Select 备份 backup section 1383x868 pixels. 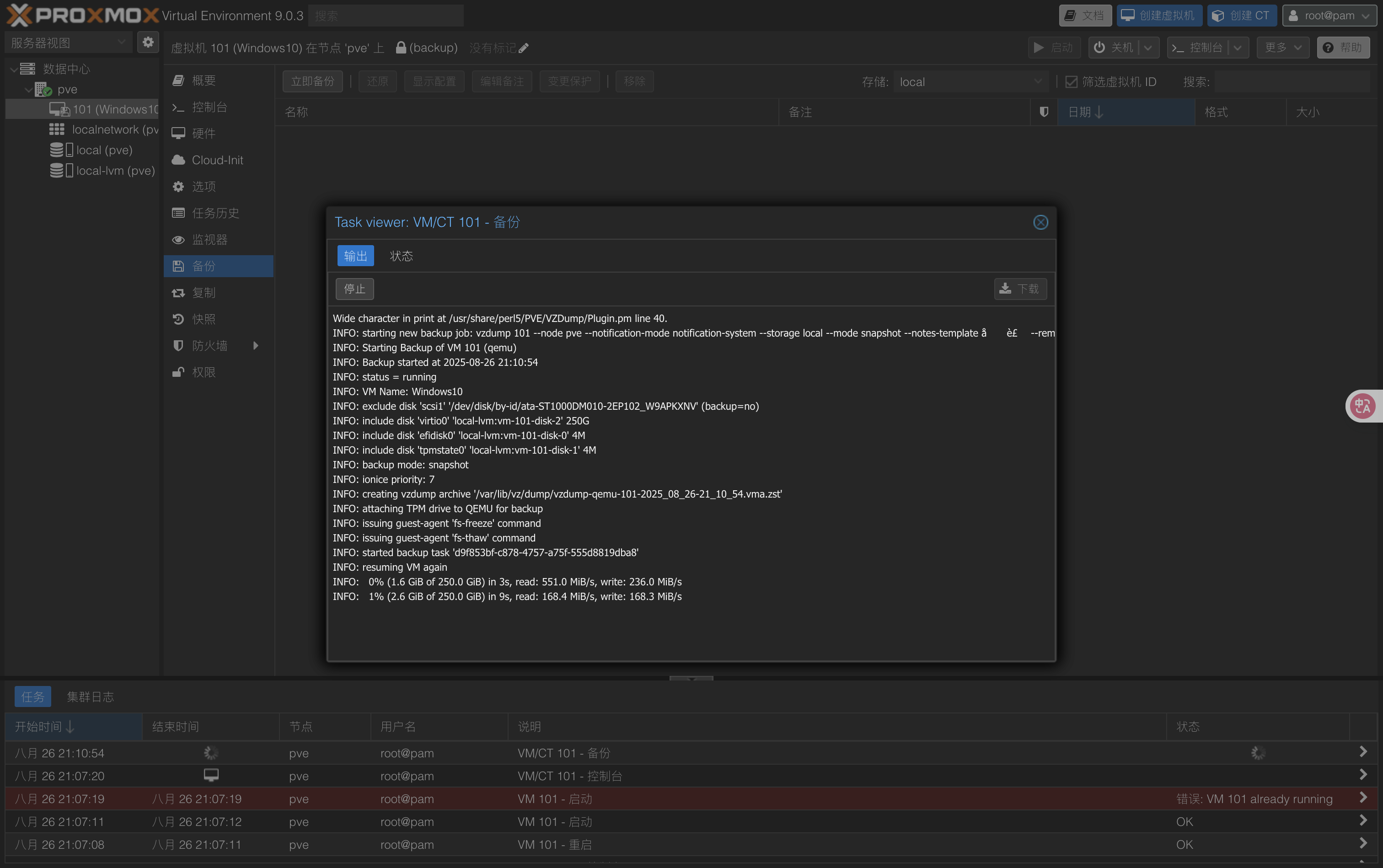click(x=218, y=266)
